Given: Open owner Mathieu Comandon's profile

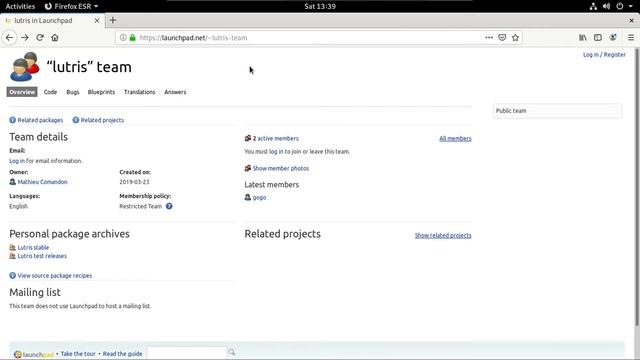Looking at the screenshot, I should tap(42, 182).
